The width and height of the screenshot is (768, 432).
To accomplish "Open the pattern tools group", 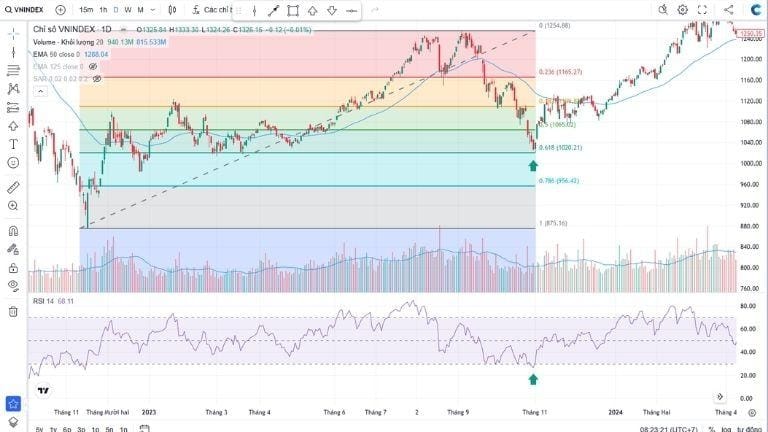I will tap(13, 89).
